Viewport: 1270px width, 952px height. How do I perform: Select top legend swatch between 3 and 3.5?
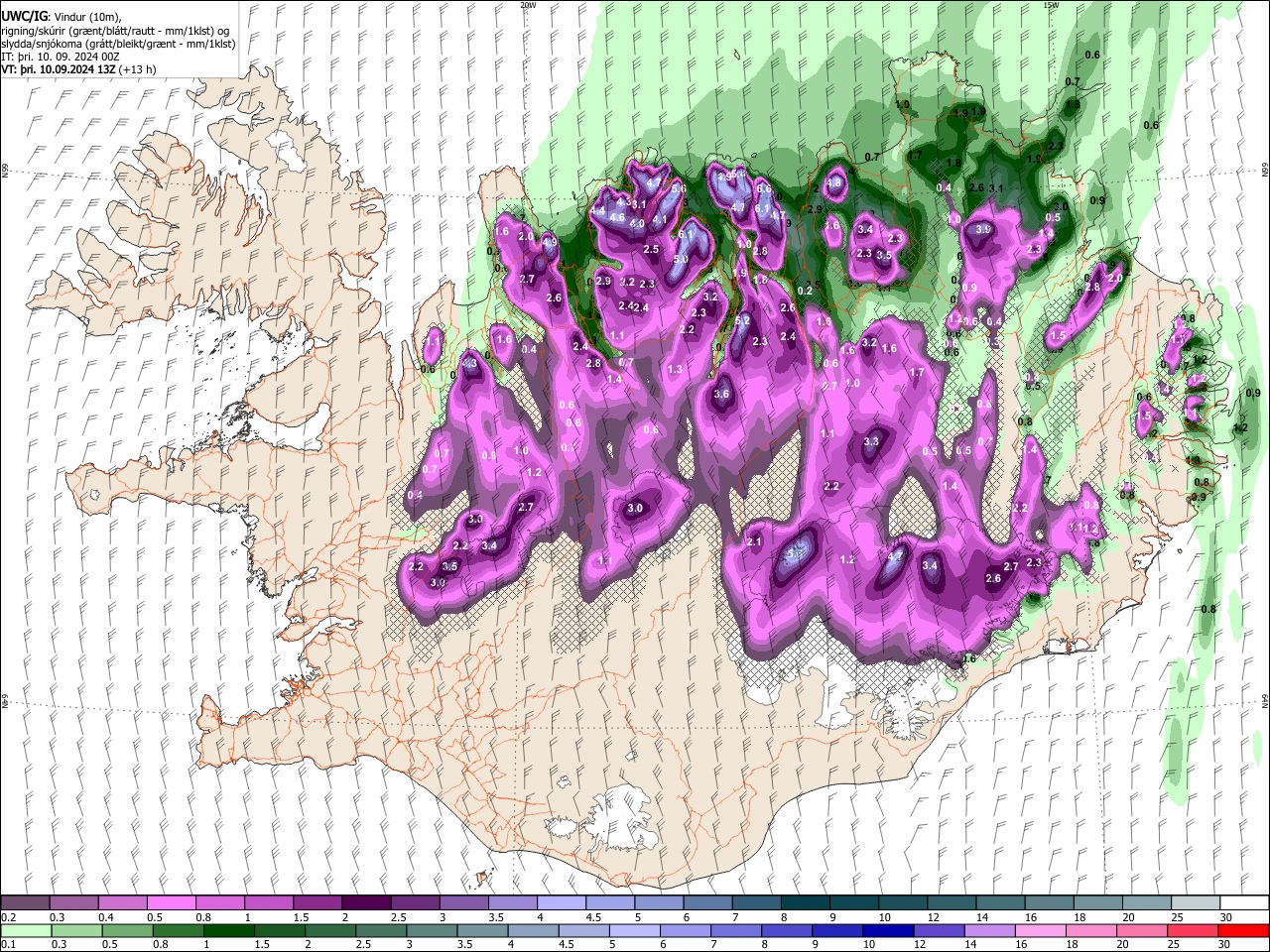tap(463, 903)
